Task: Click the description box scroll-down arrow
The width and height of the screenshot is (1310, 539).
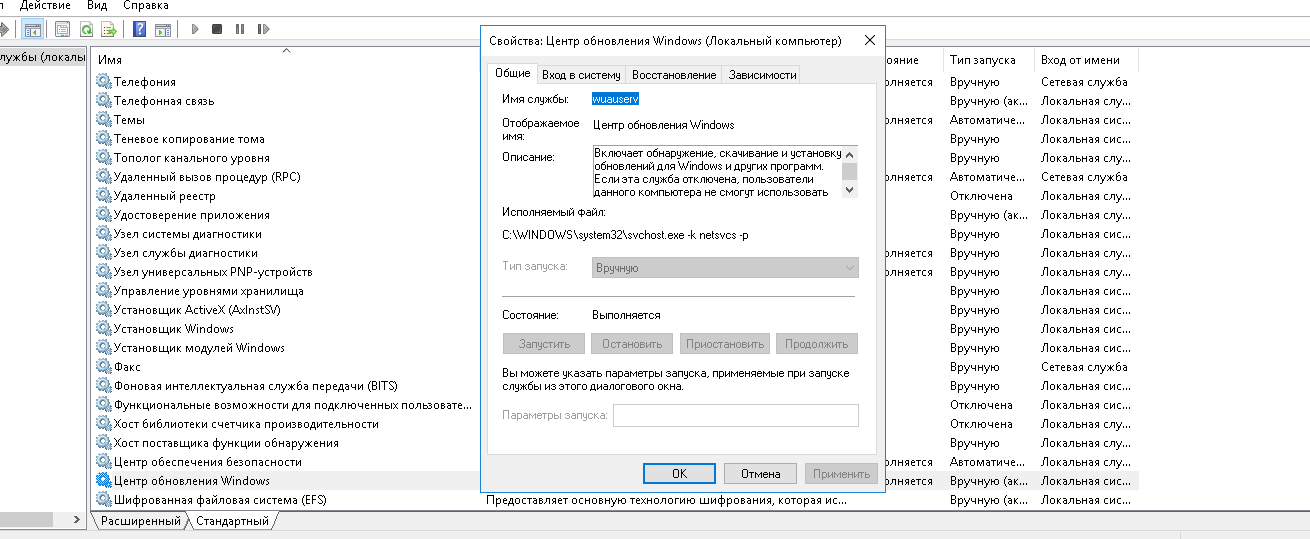Action: point(850,190)
